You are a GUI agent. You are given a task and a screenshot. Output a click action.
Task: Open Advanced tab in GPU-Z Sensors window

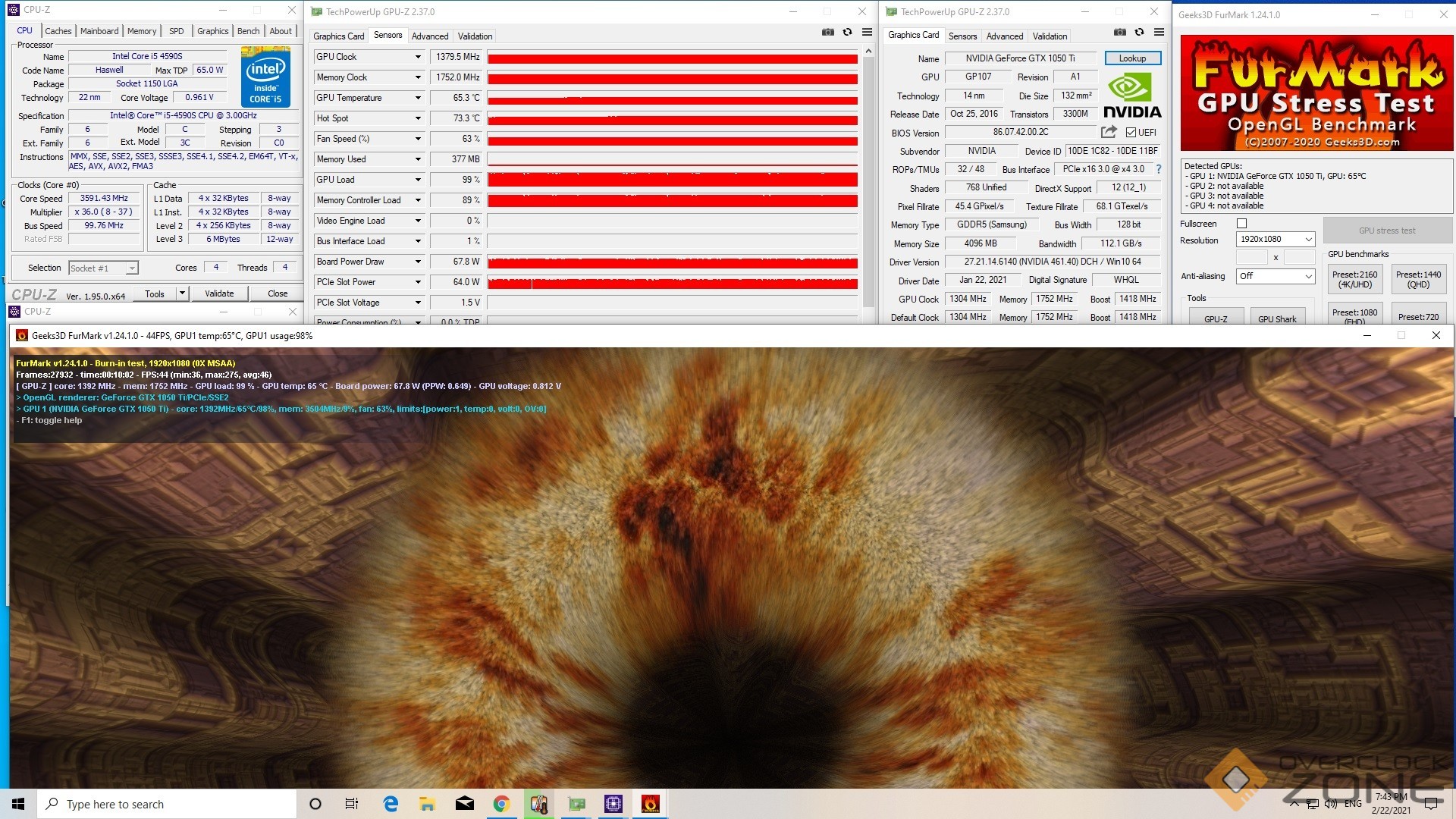[x=430, y=36]
